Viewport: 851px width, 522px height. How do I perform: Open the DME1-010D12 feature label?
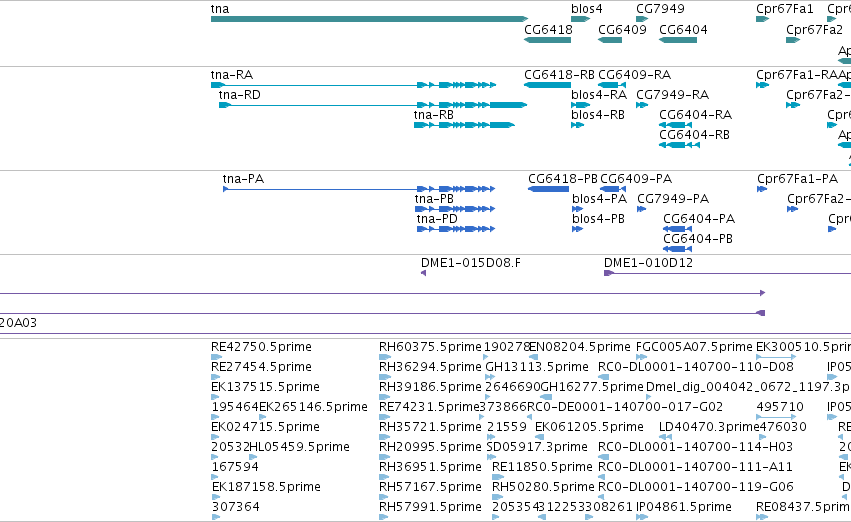[648, 263]
